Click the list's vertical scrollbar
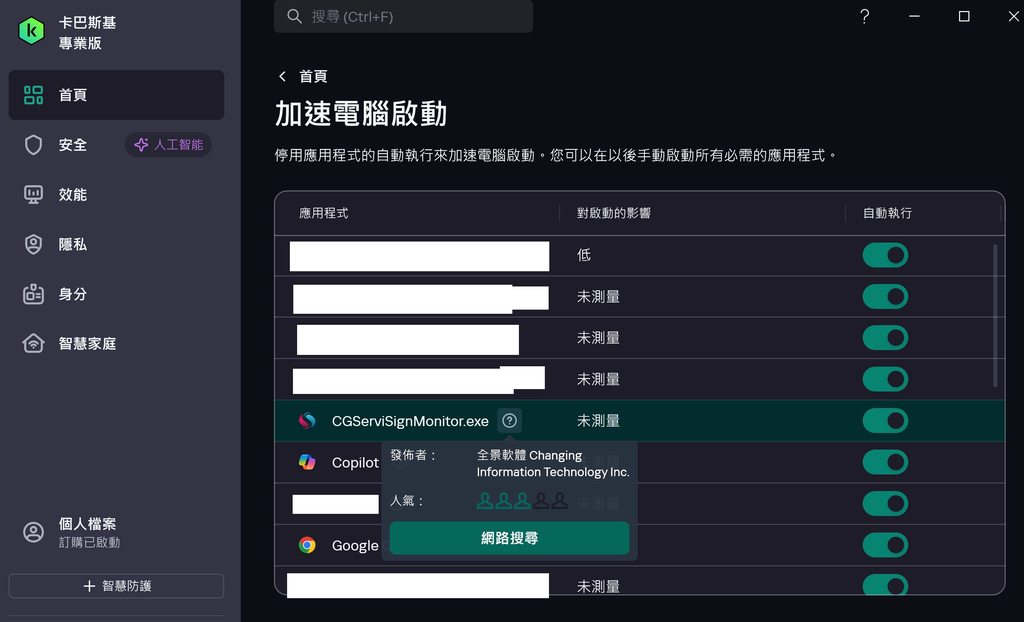 pos(995,316)
